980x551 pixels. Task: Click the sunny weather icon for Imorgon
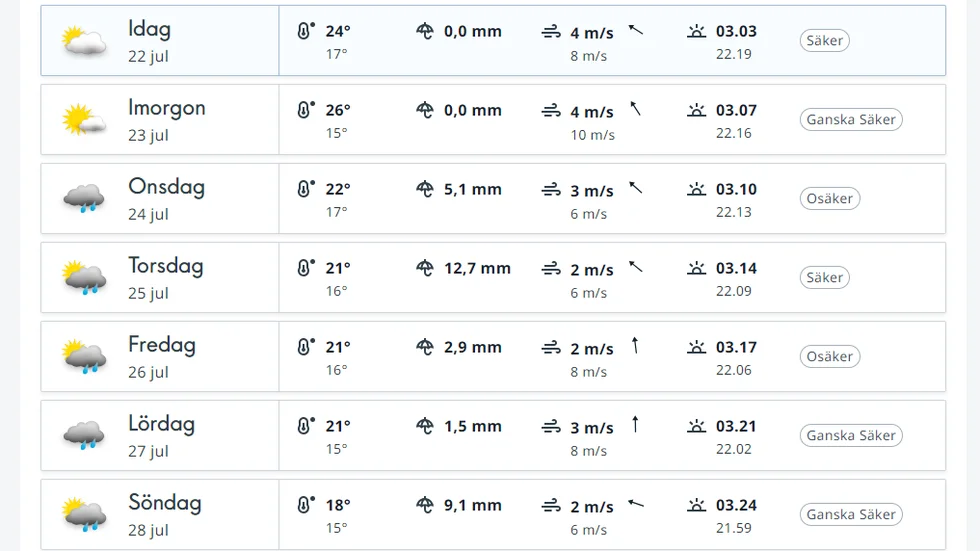[x=84, y=119]
